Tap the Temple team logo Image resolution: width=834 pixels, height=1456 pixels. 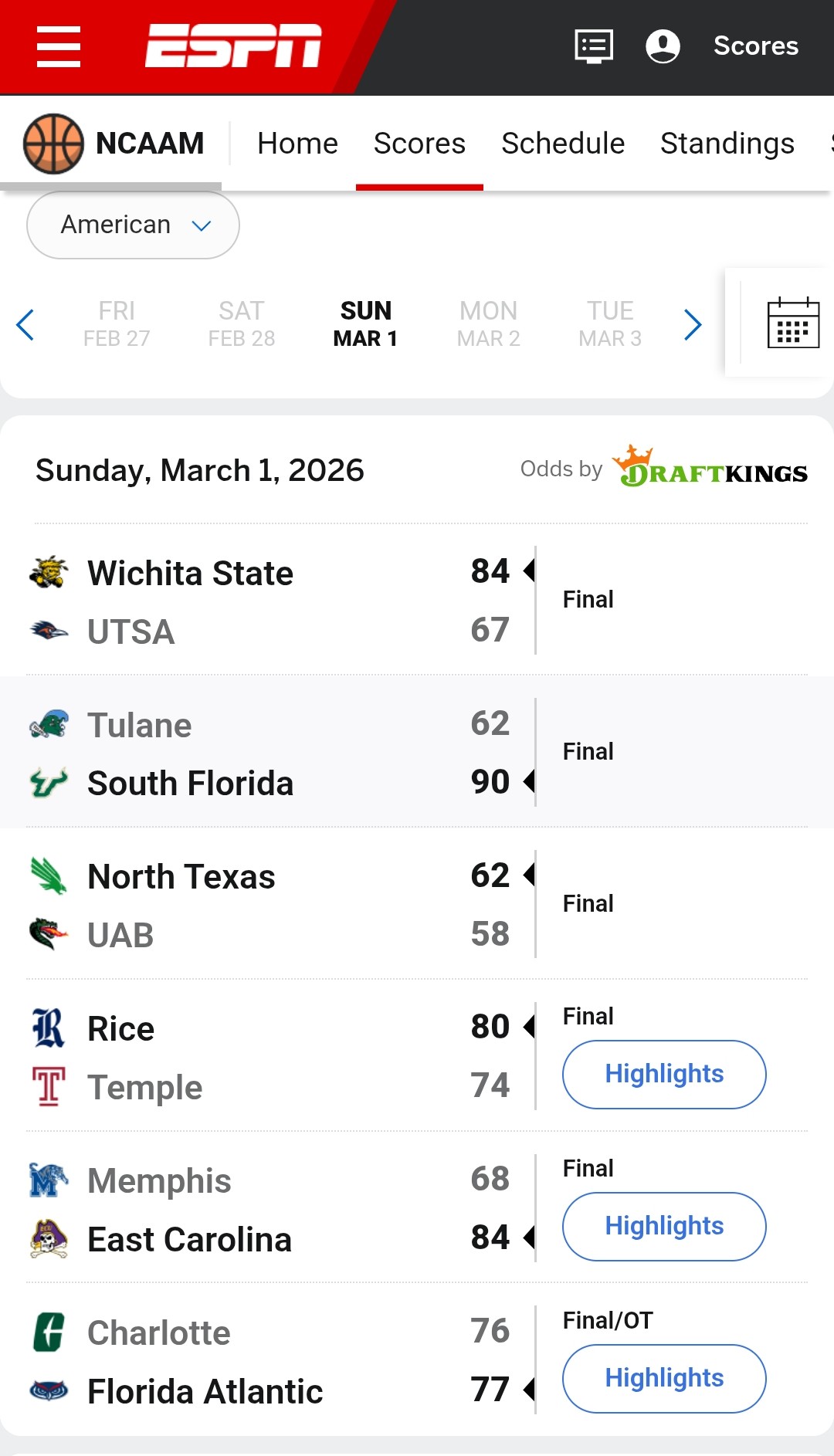pos(49,1086)
